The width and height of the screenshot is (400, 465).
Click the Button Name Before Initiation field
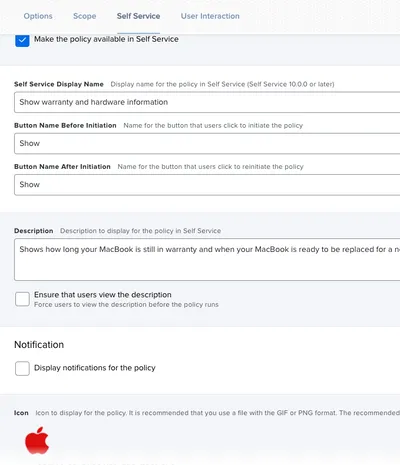[207, 143]
